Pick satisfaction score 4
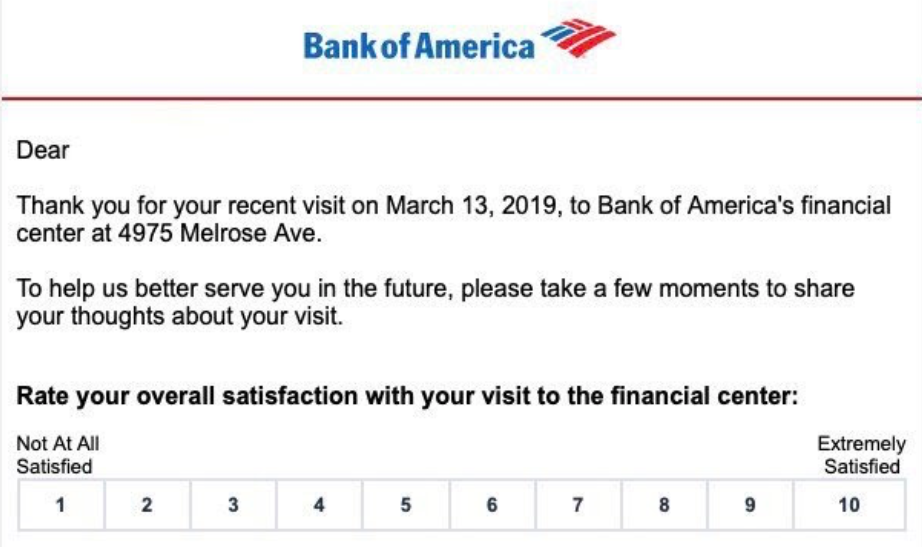This screenshot has height=550, width=924. [x=319, y=505]
